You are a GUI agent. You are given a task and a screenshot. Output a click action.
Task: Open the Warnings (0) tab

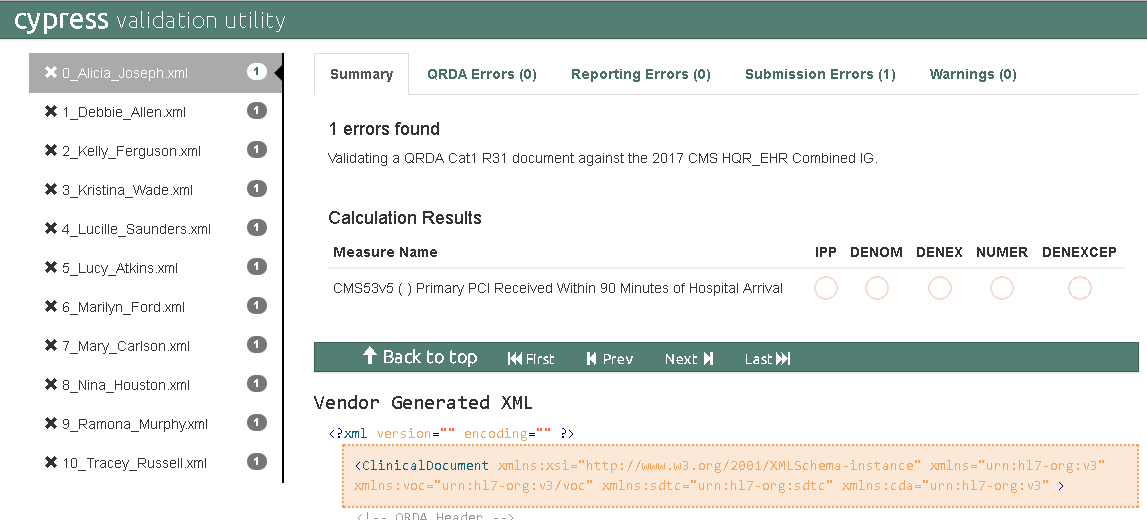tap(973, 74)
